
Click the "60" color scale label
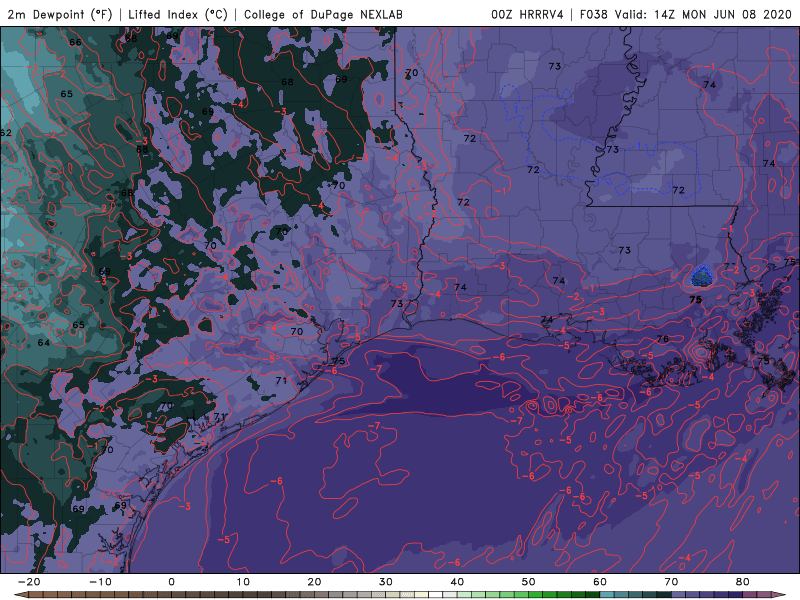pyautogui.click(x=600, y=582)
